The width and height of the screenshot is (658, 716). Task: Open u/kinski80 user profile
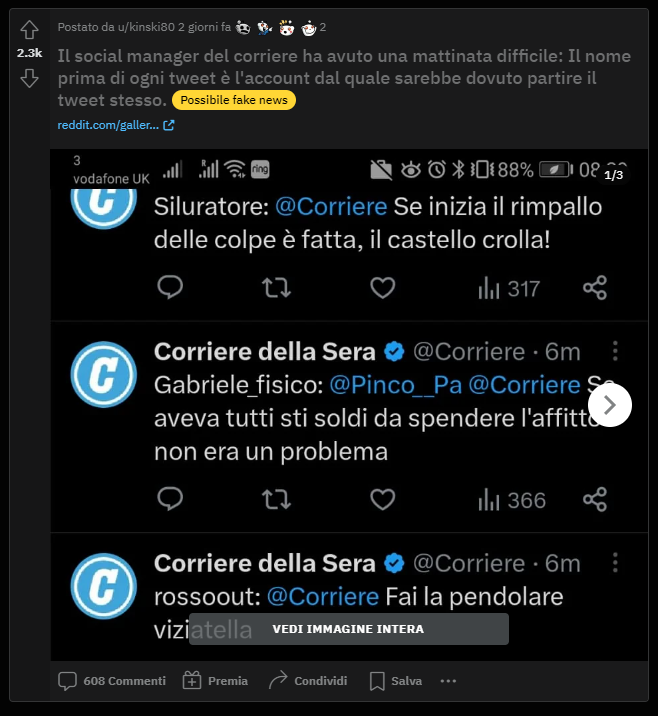[x=146, y=27]
